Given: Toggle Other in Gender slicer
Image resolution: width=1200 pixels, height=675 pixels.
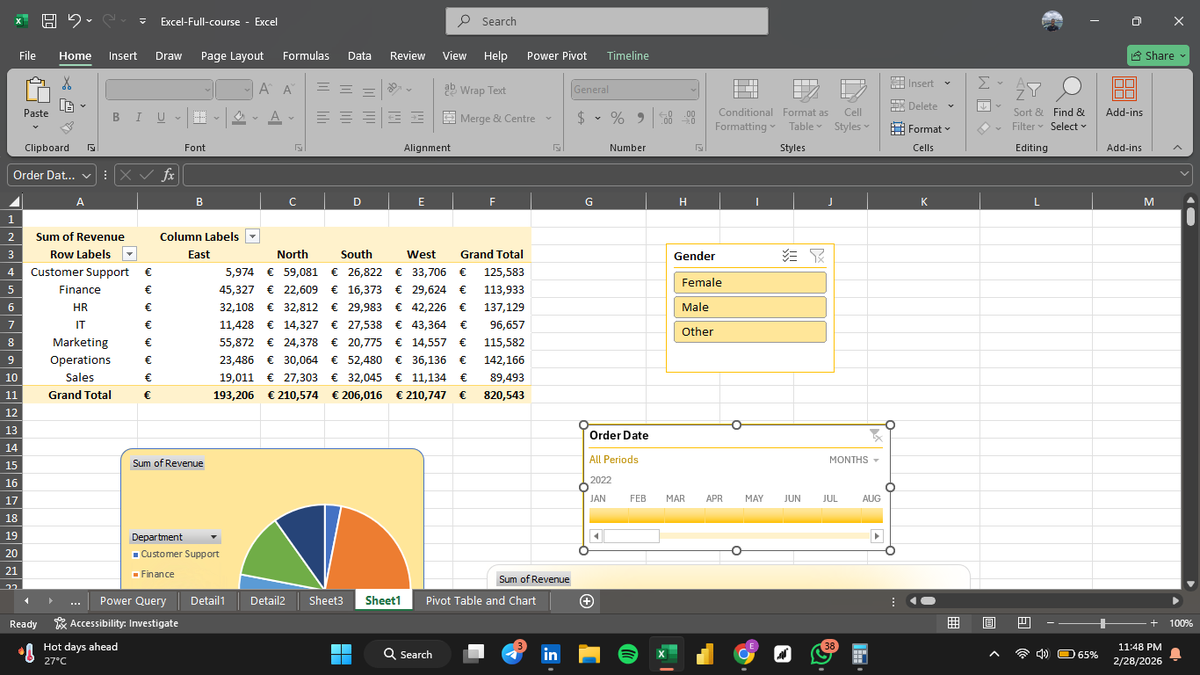Looking at the screenshot, I should point(751,331).
